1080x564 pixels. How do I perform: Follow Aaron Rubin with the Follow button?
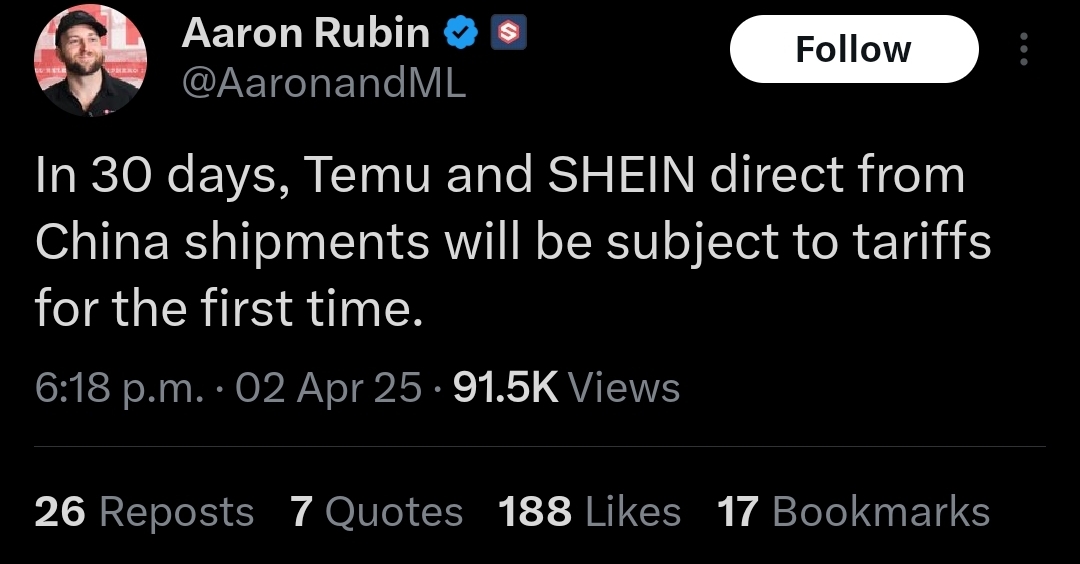tap(854, 49)
